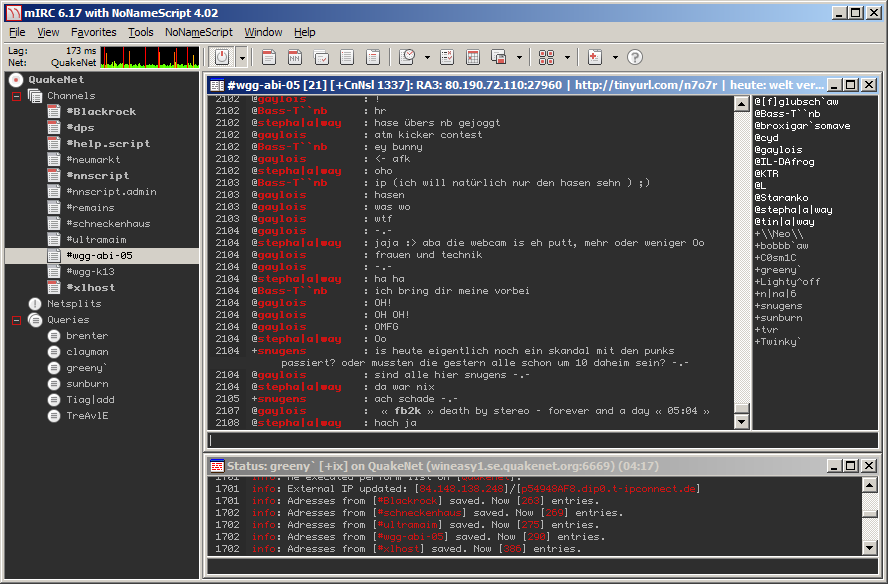Click the lag graph meter in toolbar
Viewport: 888px width, 584px height.
click(150, 57)
